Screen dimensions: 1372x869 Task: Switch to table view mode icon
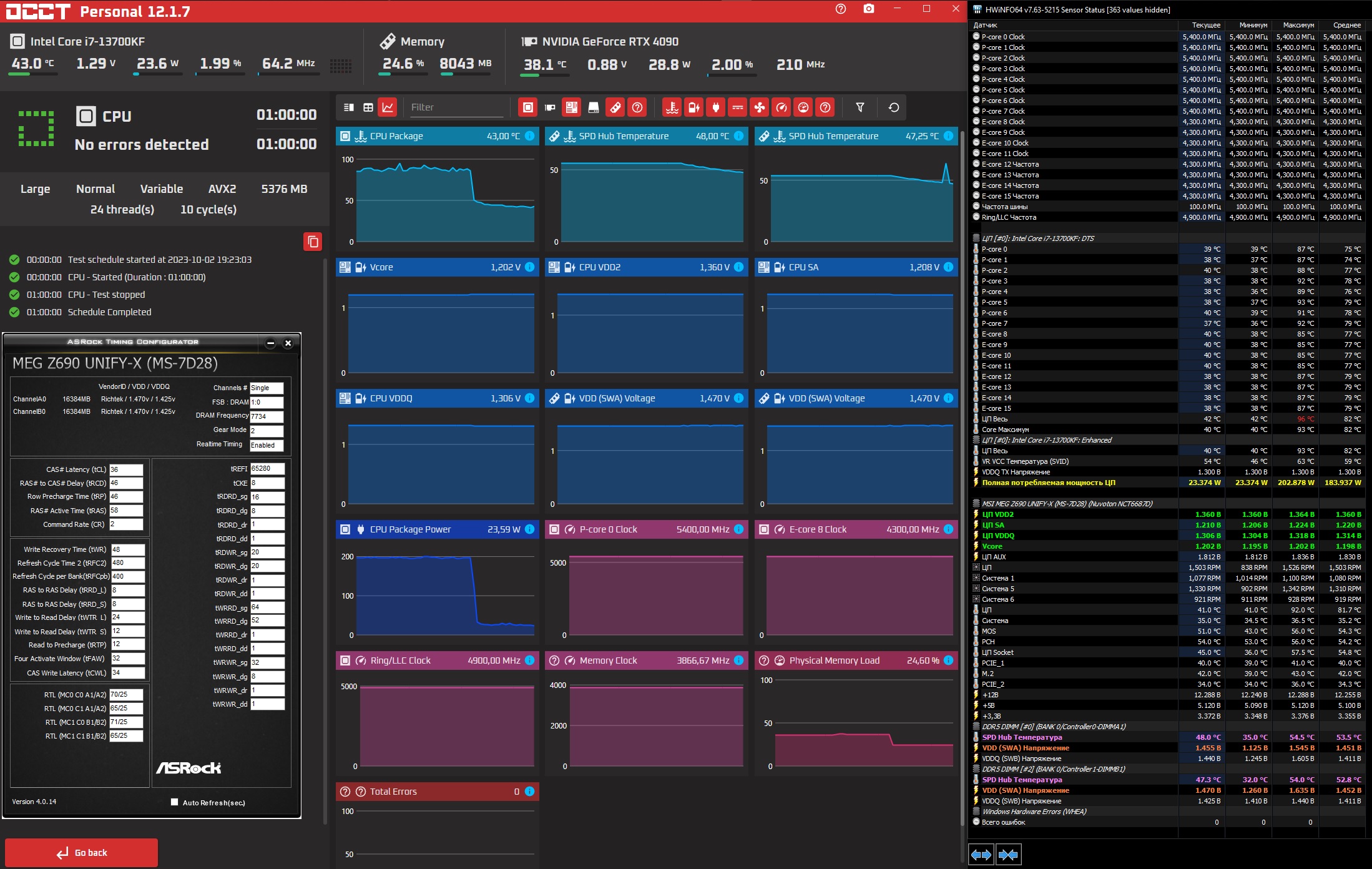pyautogui.click(x=368, y=107)
